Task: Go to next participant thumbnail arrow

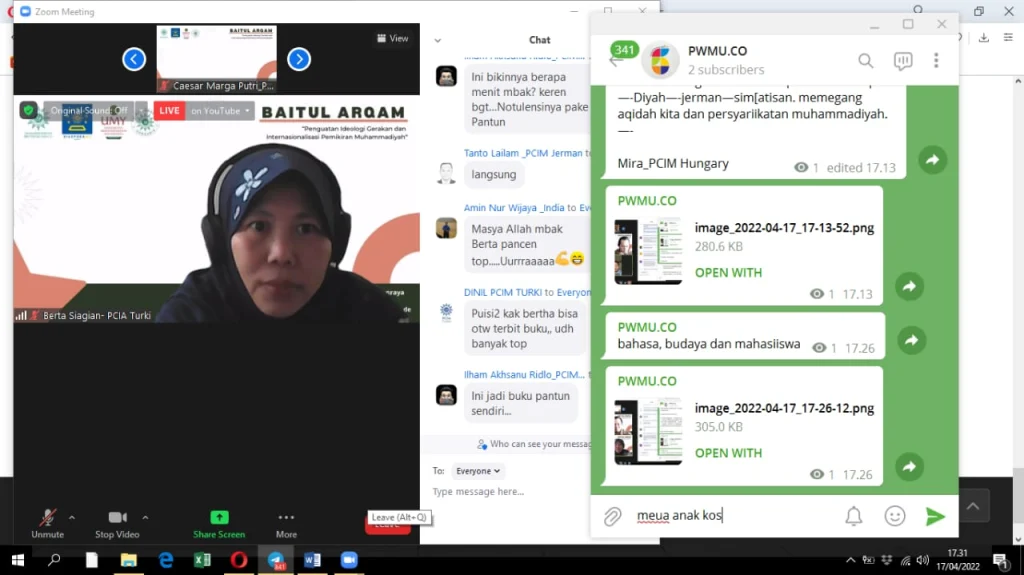Action: coord(299,59)
